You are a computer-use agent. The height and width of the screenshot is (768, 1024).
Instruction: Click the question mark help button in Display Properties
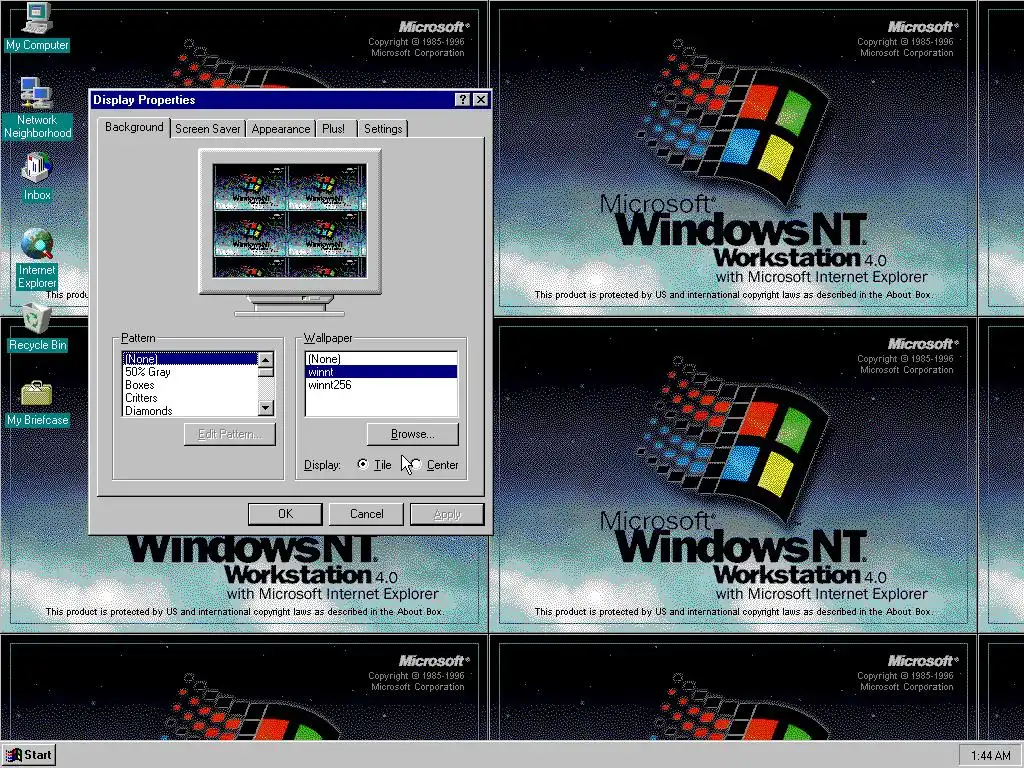[x=462, y=99]
